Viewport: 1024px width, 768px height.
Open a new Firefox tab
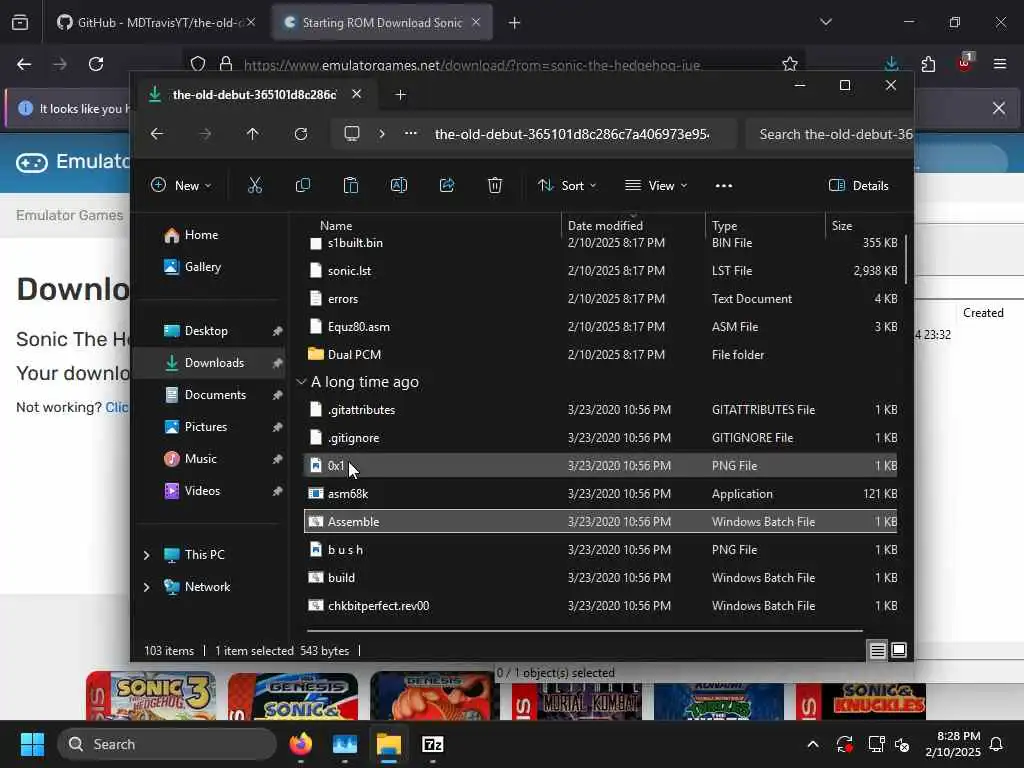[515, 23]
